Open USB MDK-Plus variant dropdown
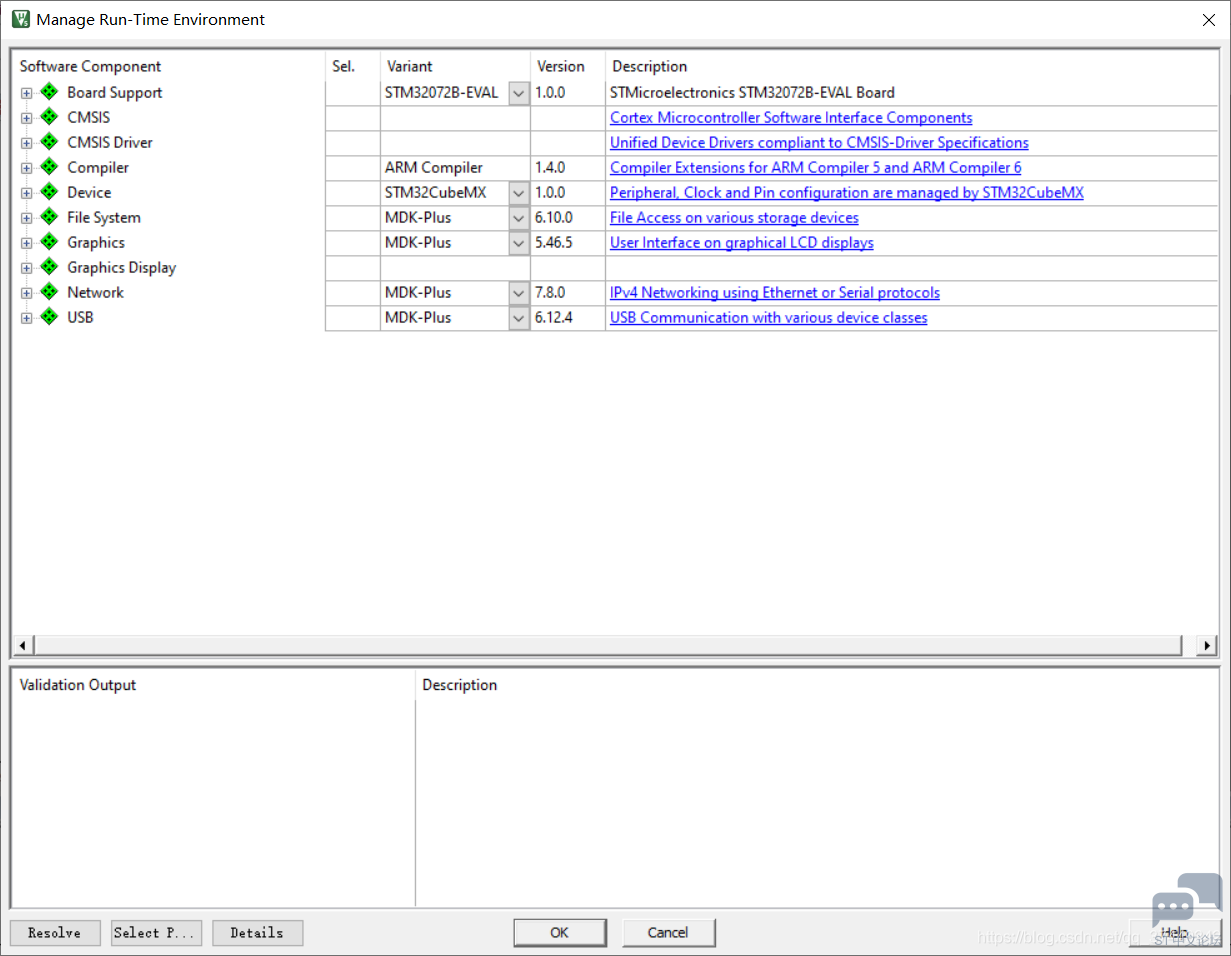 click(x=519, y=318)
